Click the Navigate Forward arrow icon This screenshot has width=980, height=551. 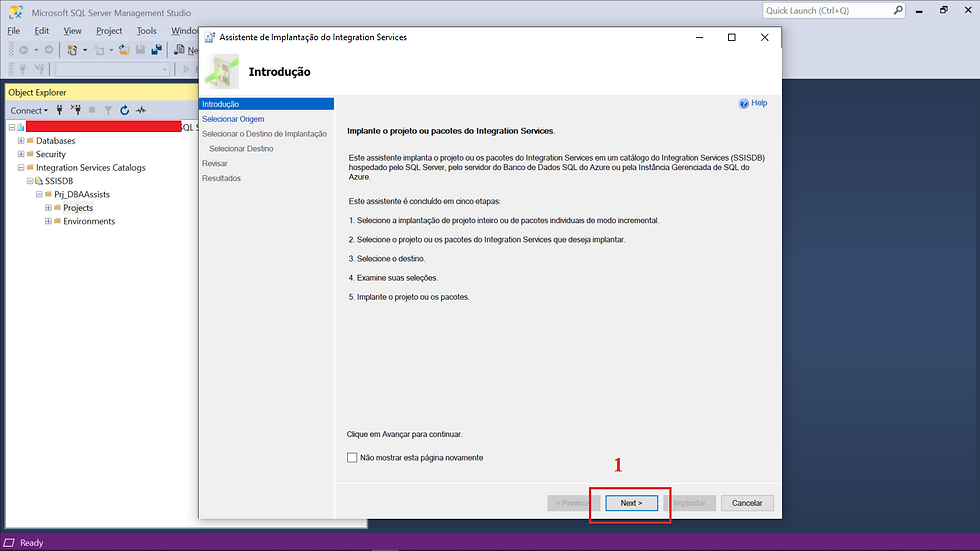[x=49, y=50]
